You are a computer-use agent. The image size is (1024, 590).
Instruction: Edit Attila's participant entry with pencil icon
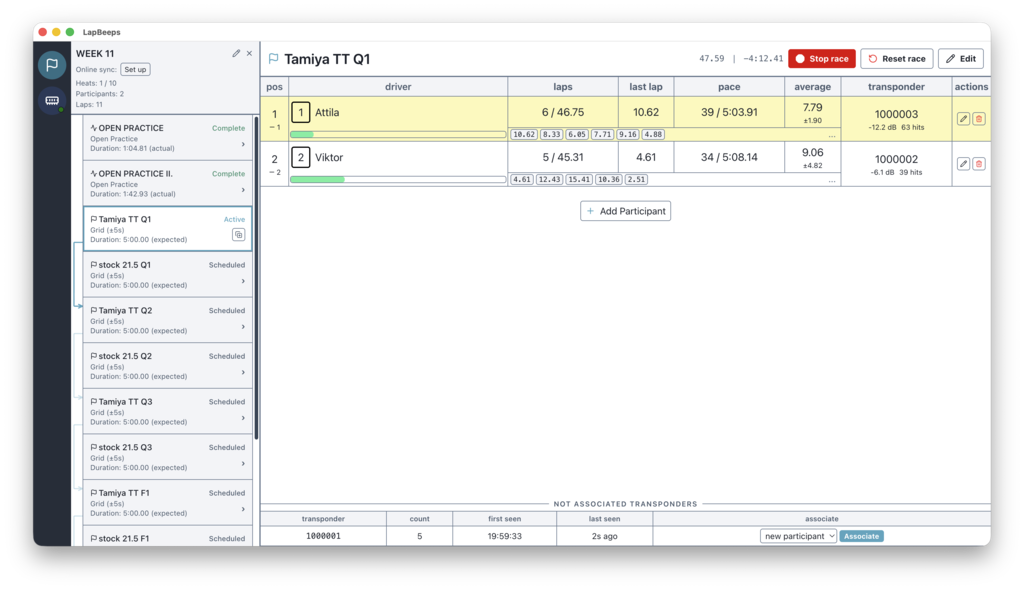point(963,119)
